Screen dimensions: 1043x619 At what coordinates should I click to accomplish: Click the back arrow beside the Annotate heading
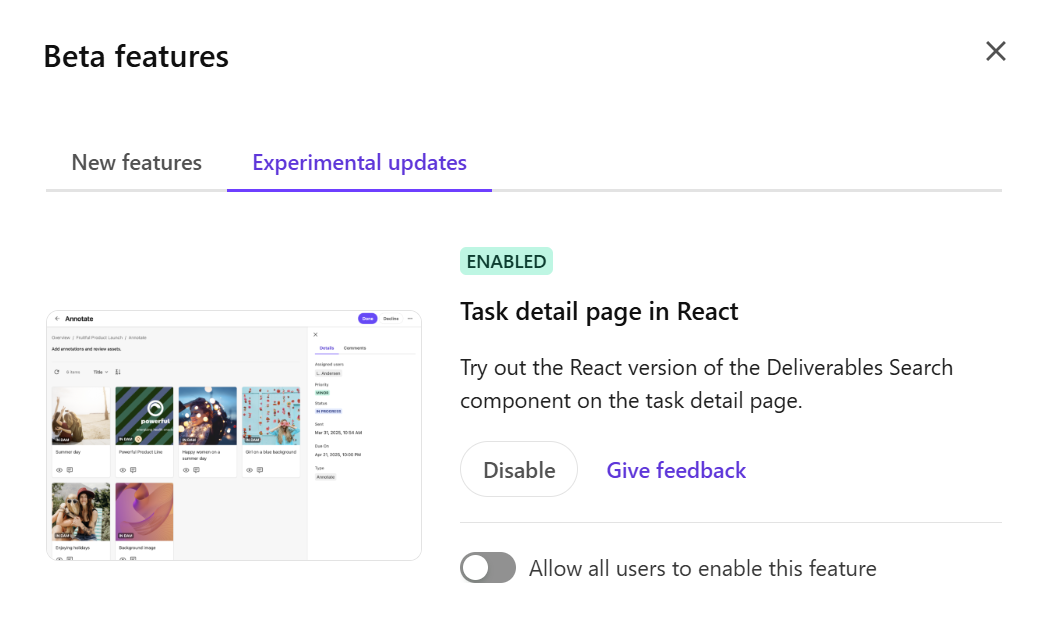[57, 319]
